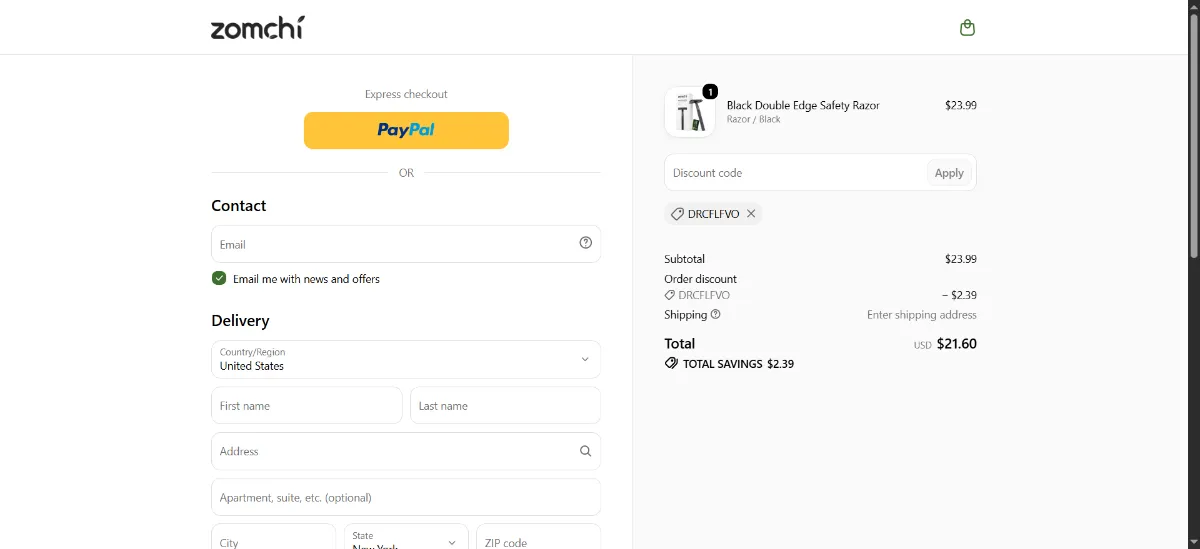Click the address search magnifier icon
The width and height of the screenshot is (1200, 549).
(586, 451)
